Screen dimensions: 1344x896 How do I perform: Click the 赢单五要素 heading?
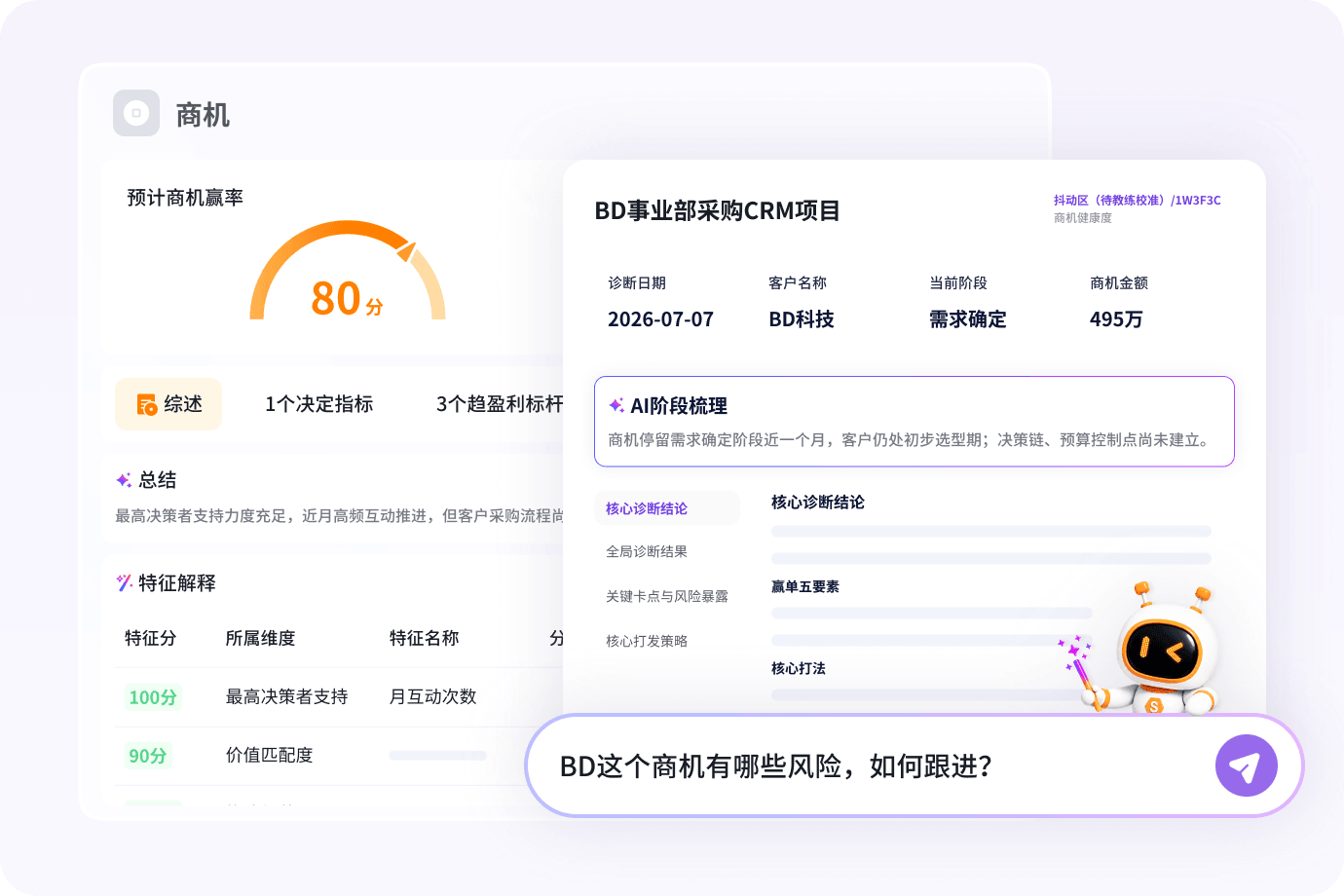tap(805, 586)
